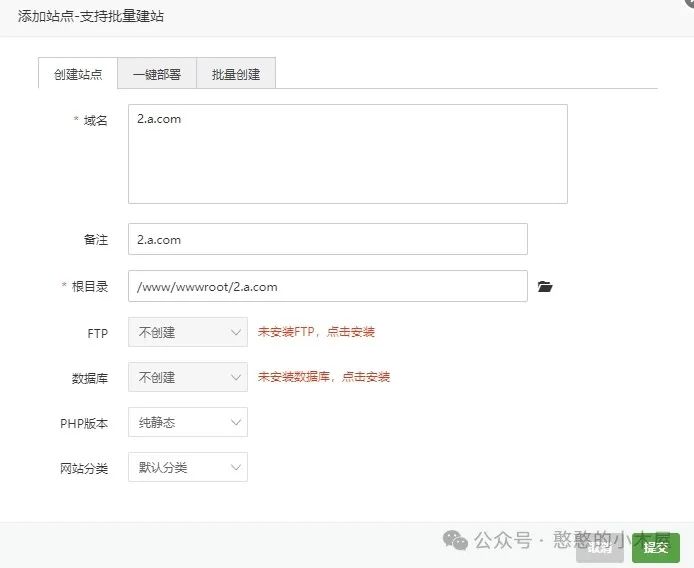Click the 域名 field label
Screen dimensions: 694x568
[95, 120]
